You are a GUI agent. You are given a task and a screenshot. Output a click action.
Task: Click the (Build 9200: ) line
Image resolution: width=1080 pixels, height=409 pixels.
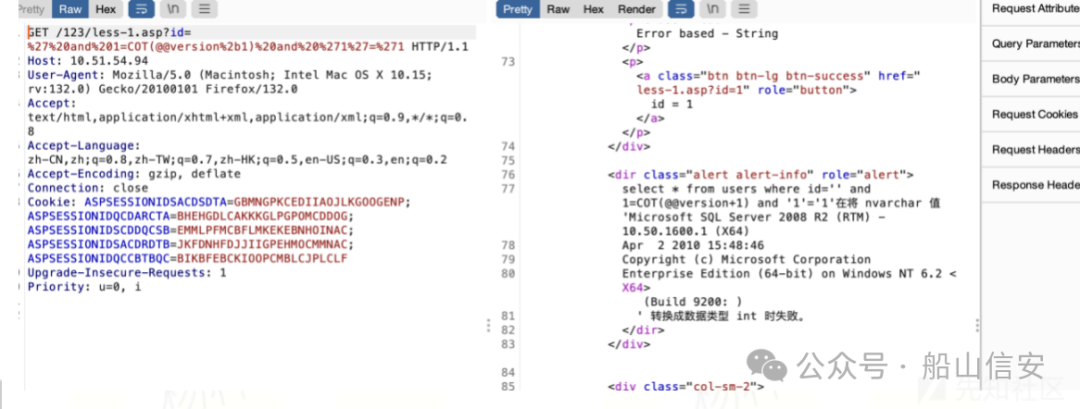pos(692,302)
